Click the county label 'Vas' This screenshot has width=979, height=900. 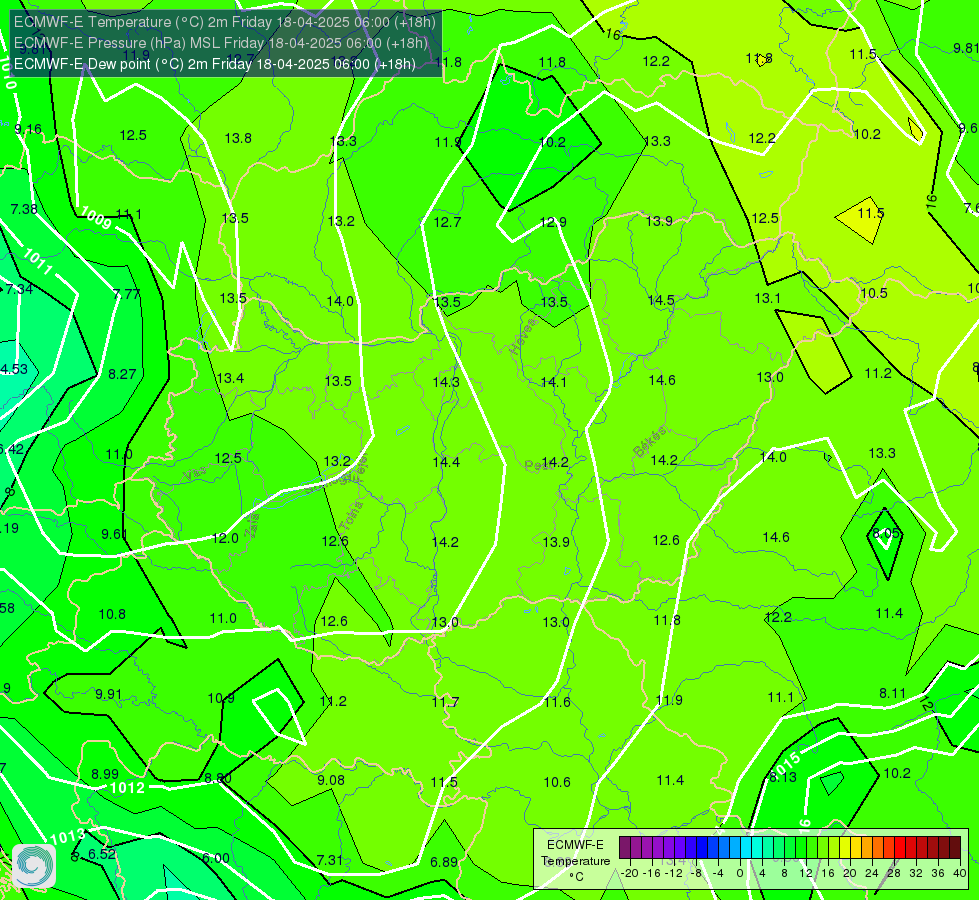pos(195,475)
